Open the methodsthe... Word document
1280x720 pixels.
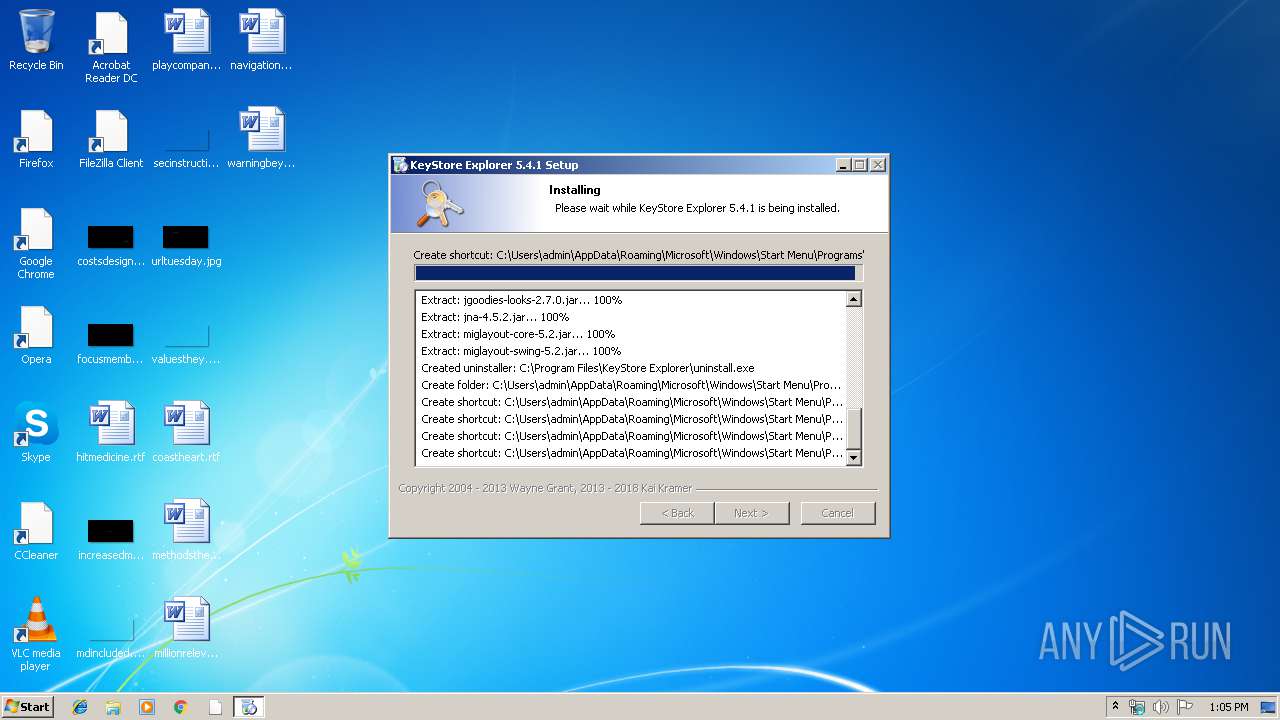click(x=186, y=530)
